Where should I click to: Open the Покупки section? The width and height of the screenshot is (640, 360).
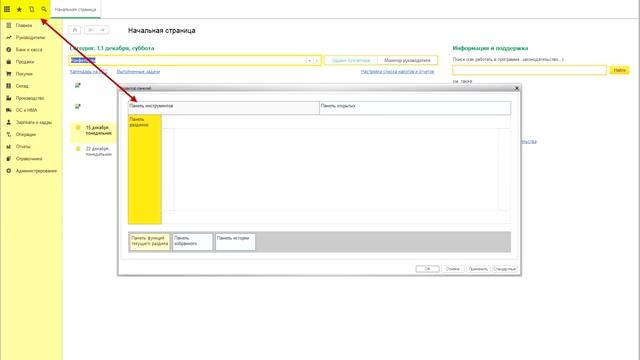[24, 74]
